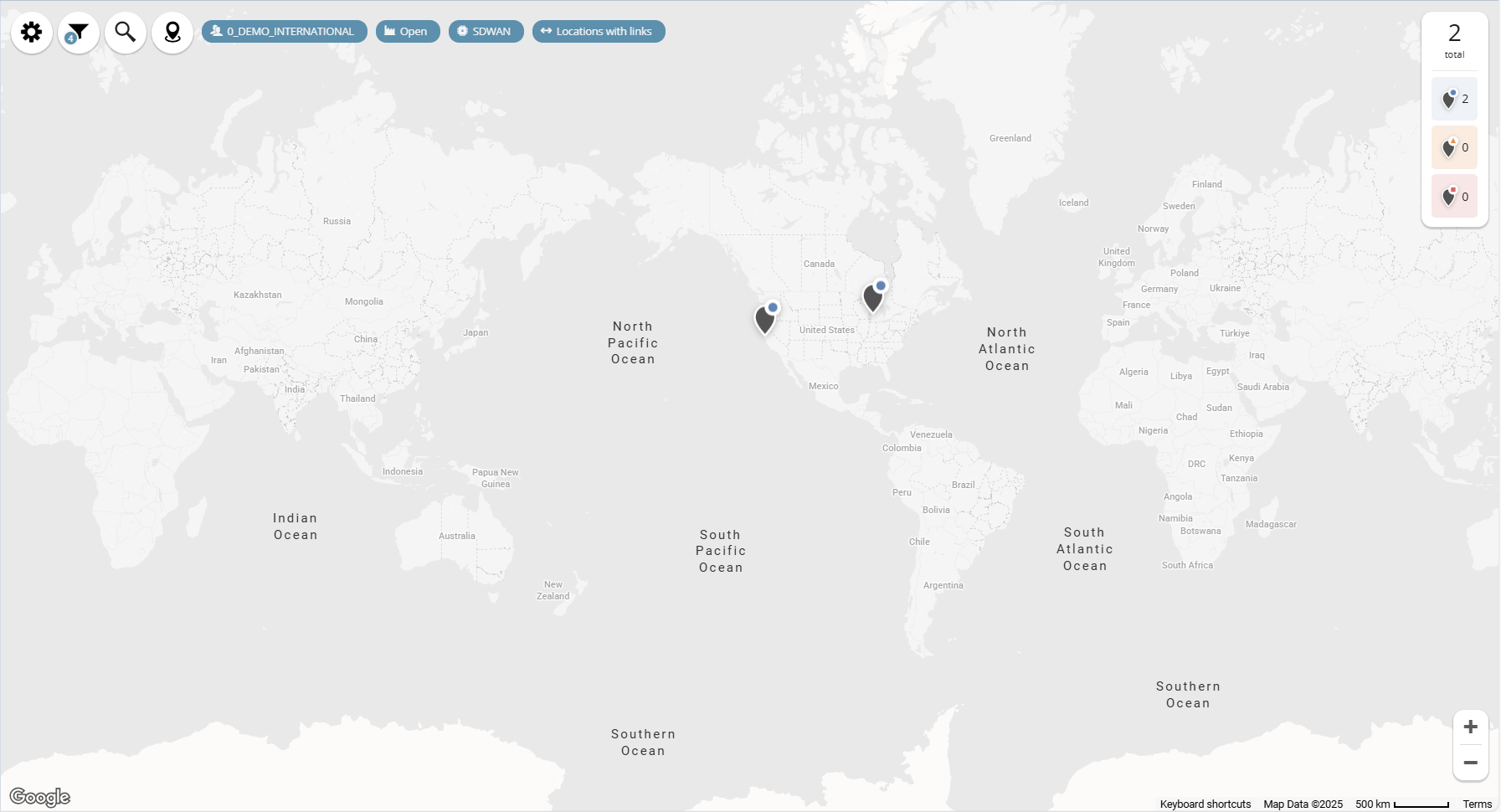The height and width of the screenshot is (812, 1501).
Task: Click the 500 km map scale control
Action: click(1401, 804)
